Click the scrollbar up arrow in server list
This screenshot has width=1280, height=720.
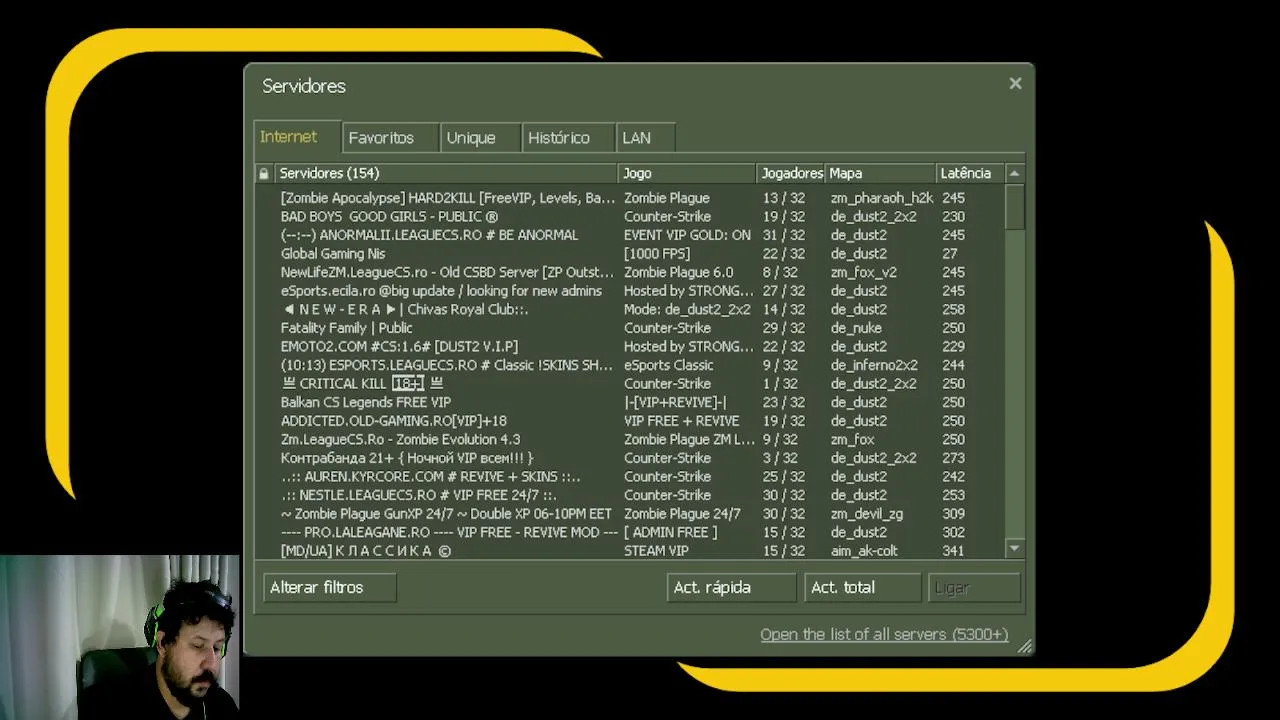1014,173
